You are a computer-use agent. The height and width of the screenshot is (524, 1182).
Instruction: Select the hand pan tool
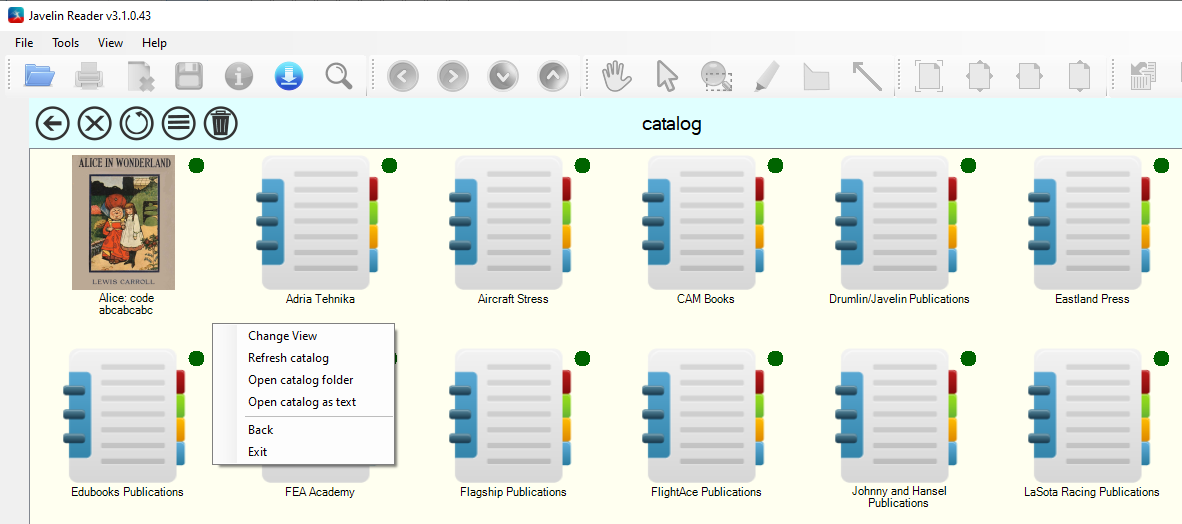616,76
